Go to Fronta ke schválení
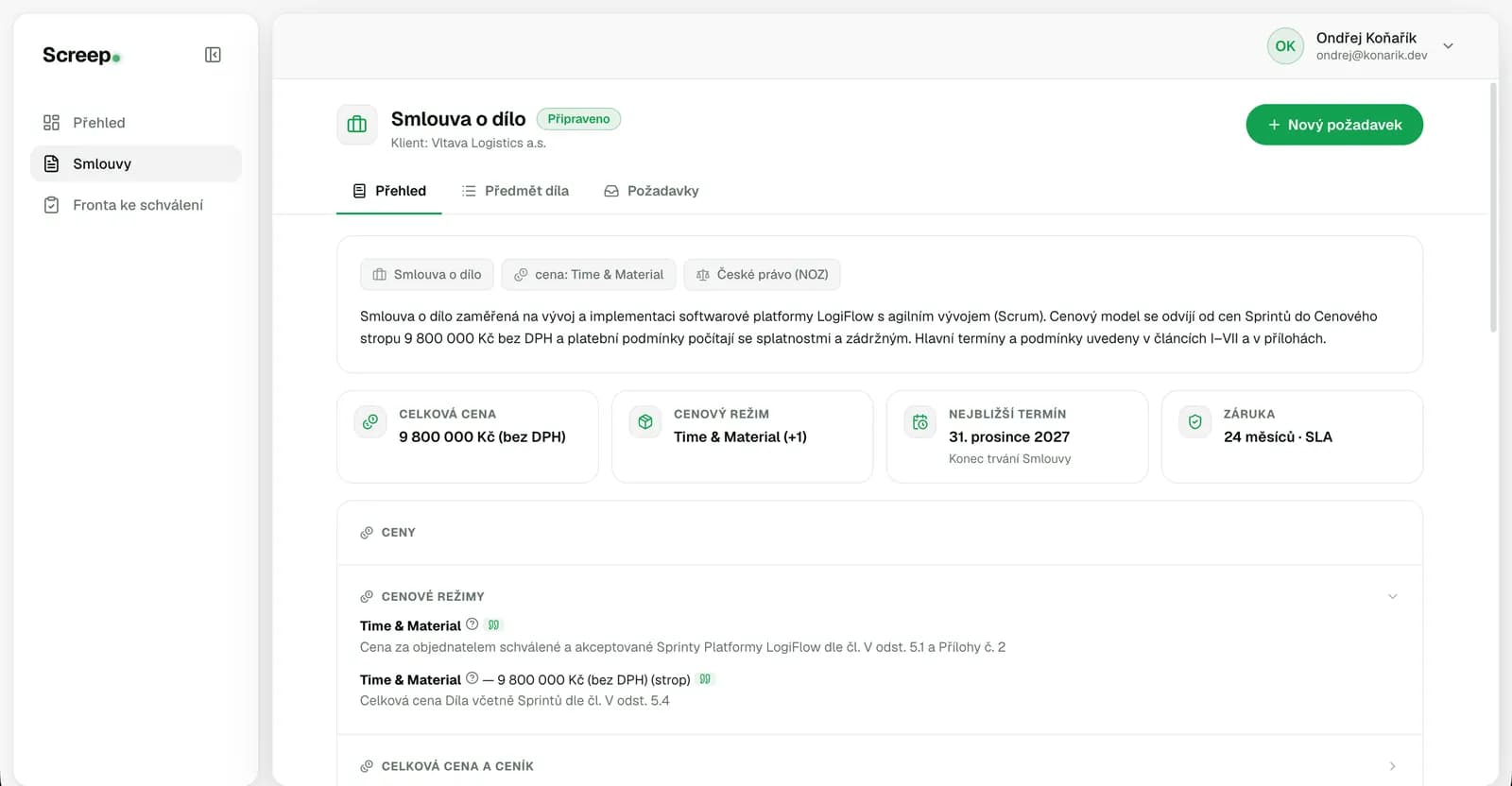Screen dimensions: 1512x786 coord(136,205)
